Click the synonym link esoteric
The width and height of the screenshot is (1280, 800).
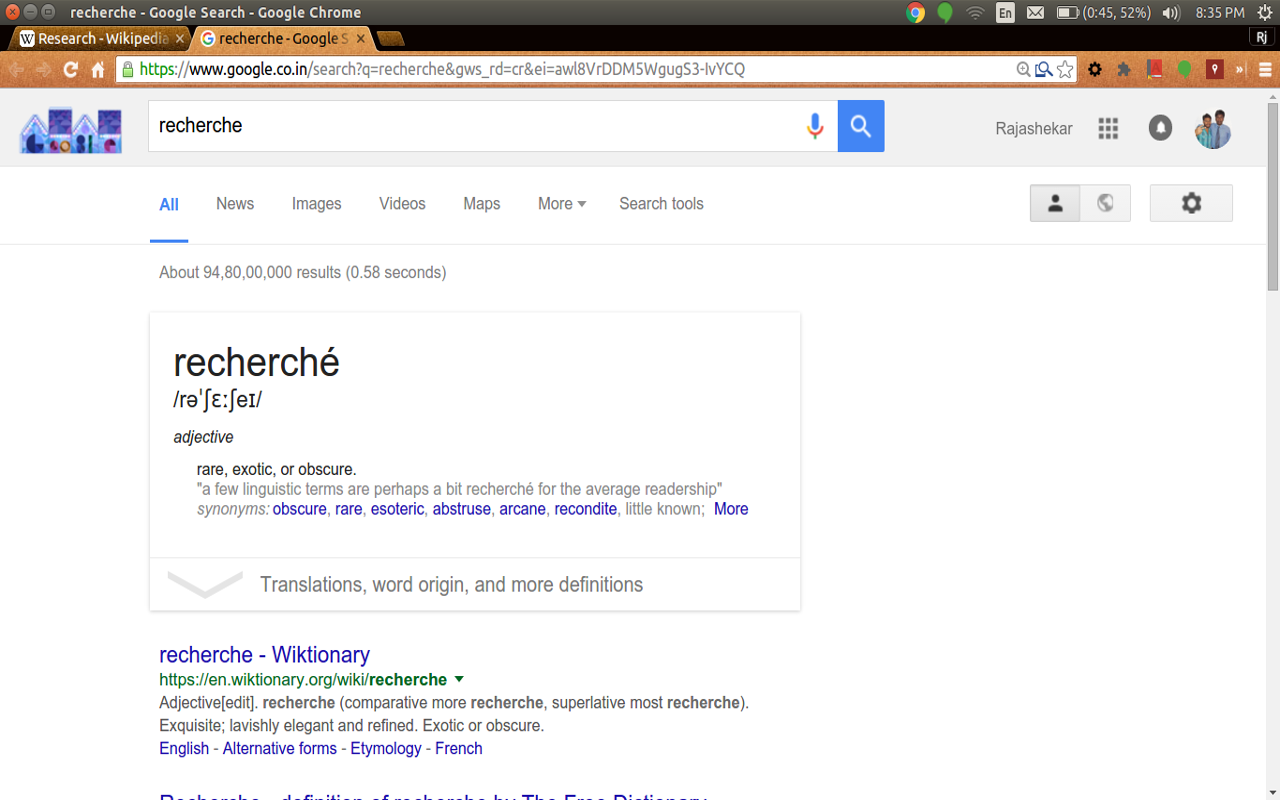click(397, 509)
